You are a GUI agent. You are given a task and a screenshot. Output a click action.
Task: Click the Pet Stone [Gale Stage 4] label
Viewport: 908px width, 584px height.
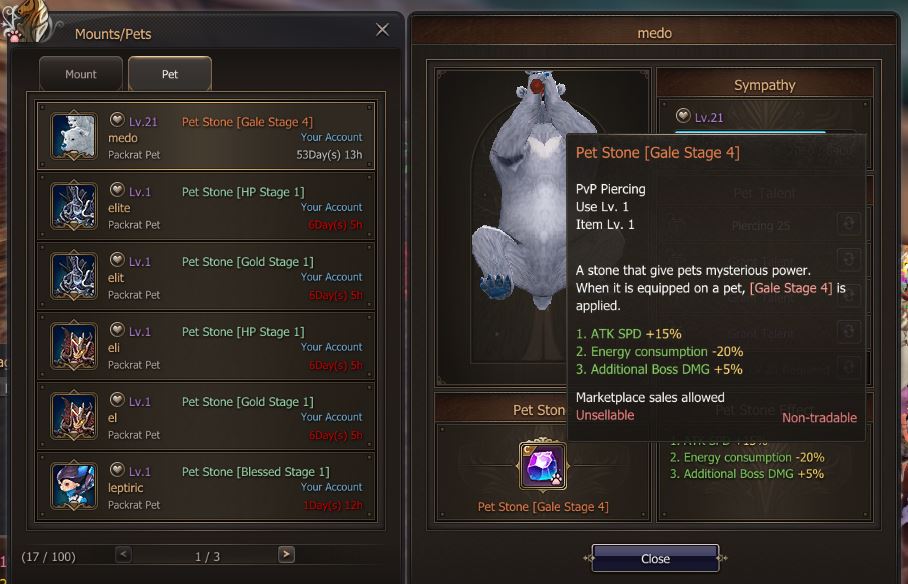click(x=543, y=507)
